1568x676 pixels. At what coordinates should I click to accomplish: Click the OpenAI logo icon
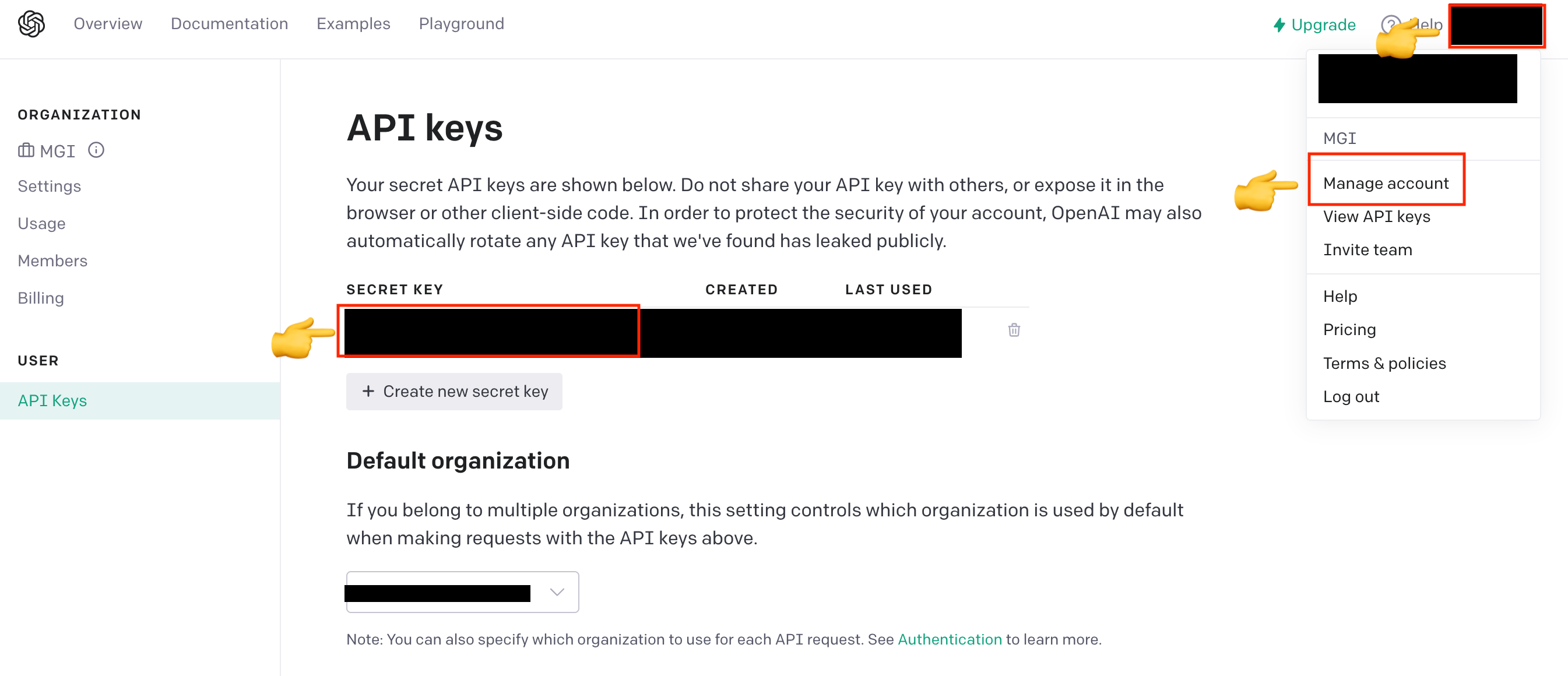coord(31,24)
